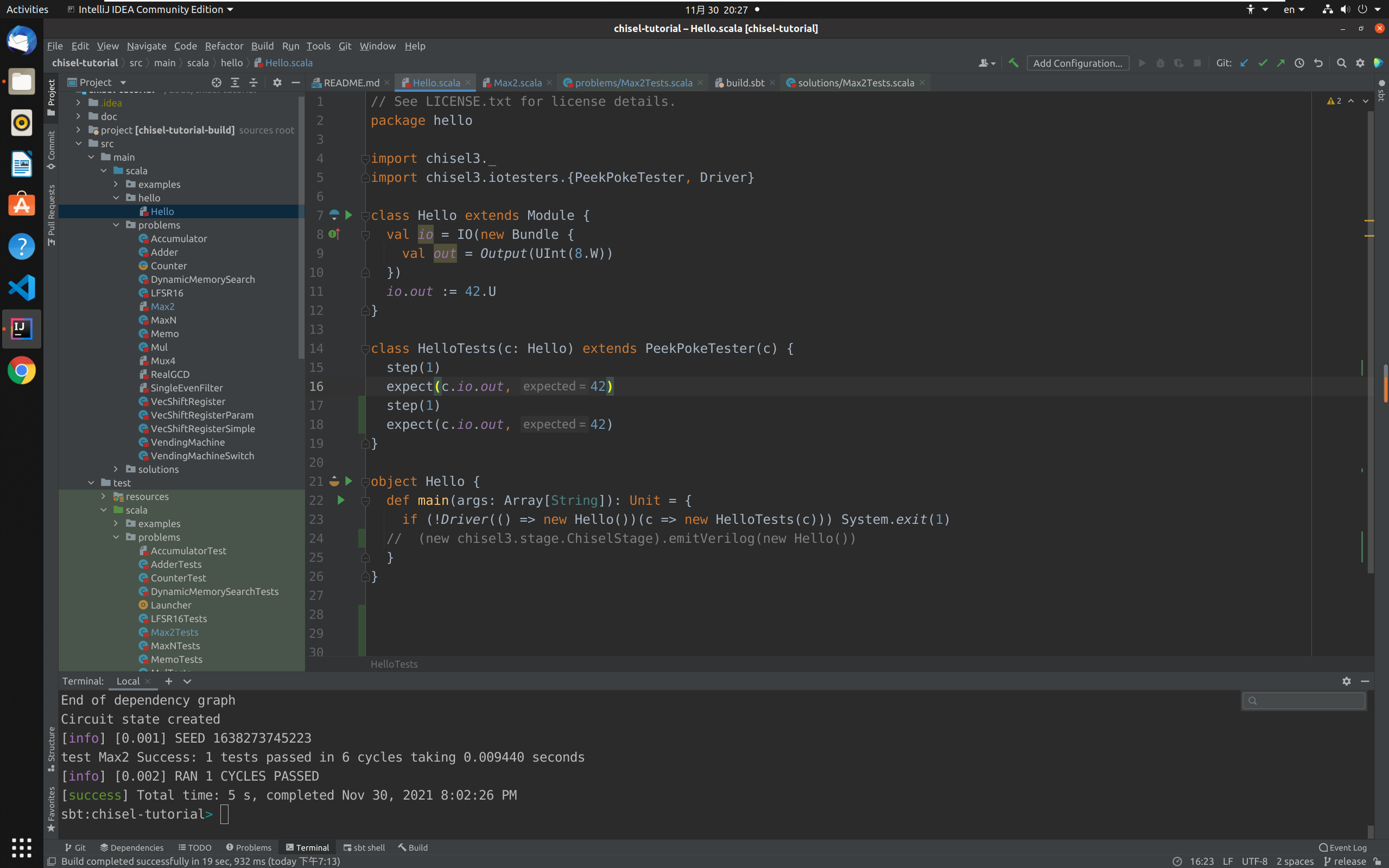Expand the solutions folder in tree

[x=116, y=469]
